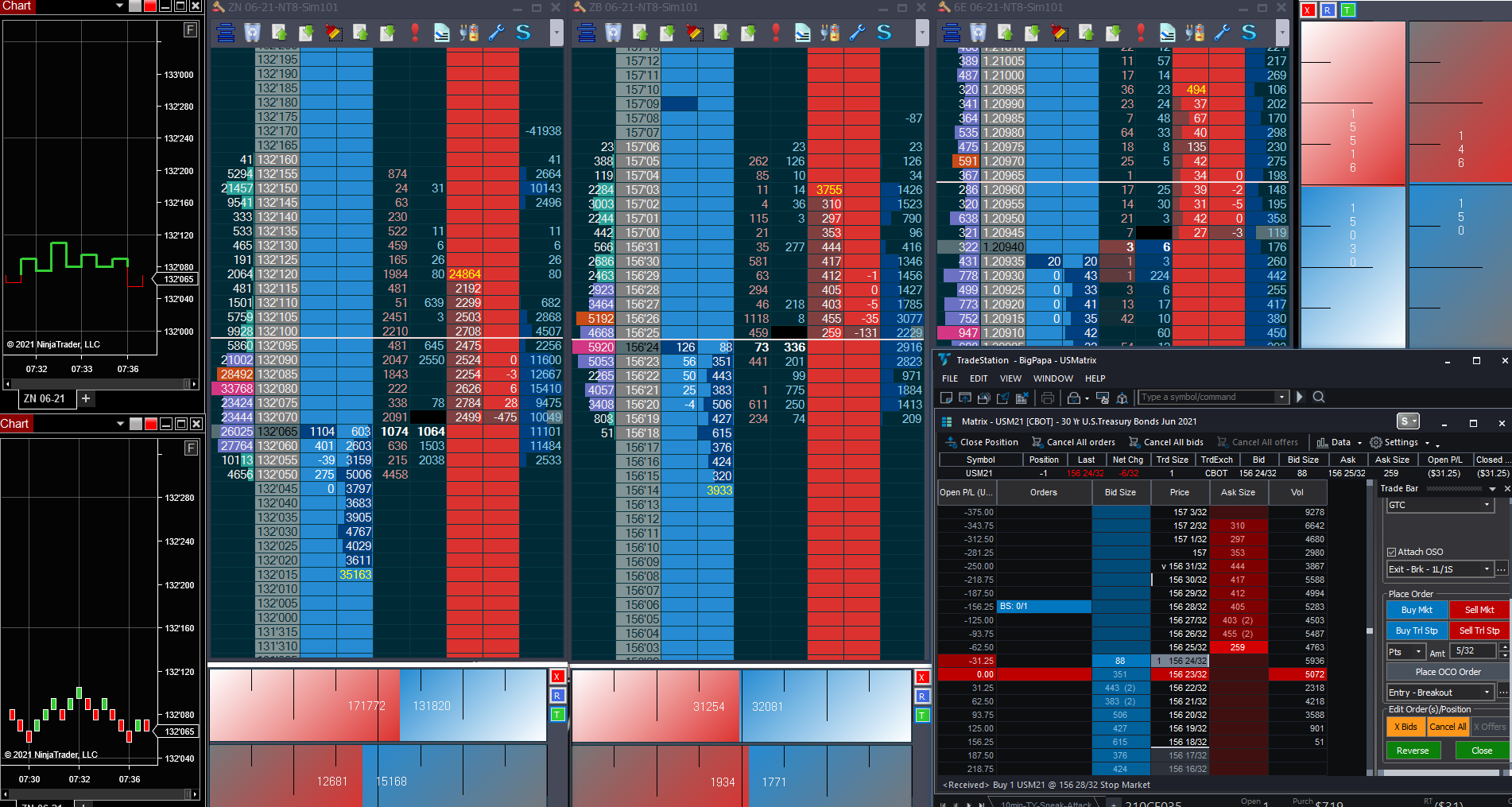1512x807 pixels.
Task: Click the top chart horizontal scrollbar
Action: coord(100,384)
